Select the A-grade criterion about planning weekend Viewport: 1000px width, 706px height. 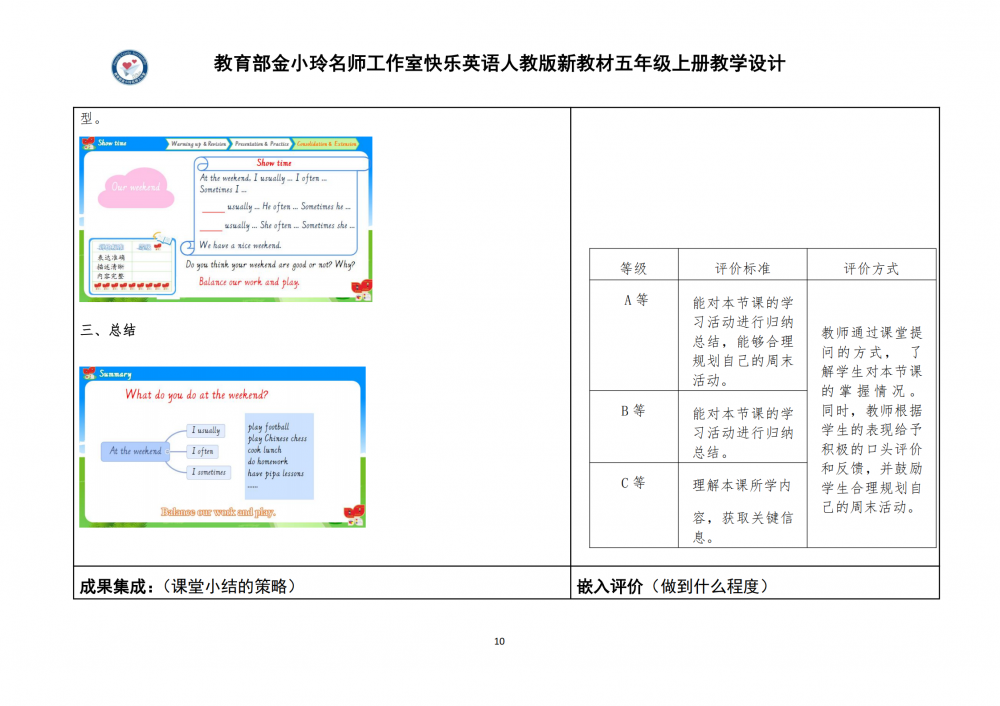(x=743, y=341)
